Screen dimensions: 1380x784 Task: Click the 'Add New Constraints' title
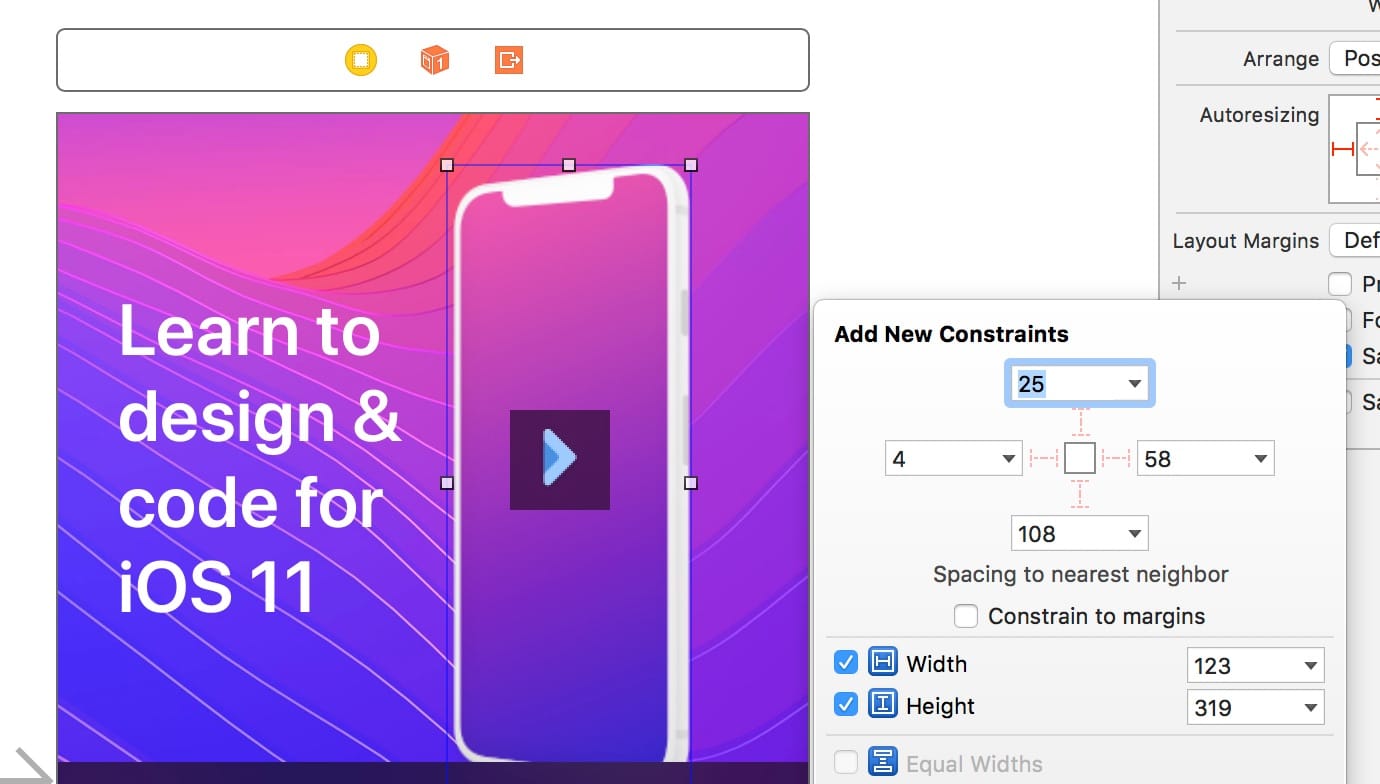[951, 334]
